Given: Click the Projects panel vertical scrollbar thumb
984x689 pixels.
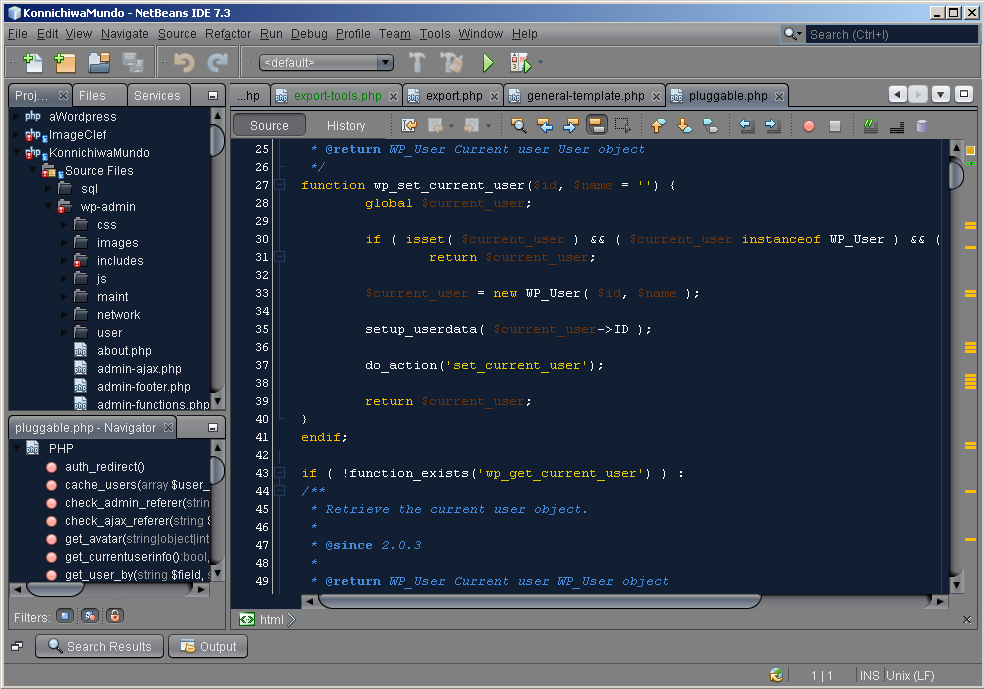Looking at the screenshot, I should click(x=217, y=139).
